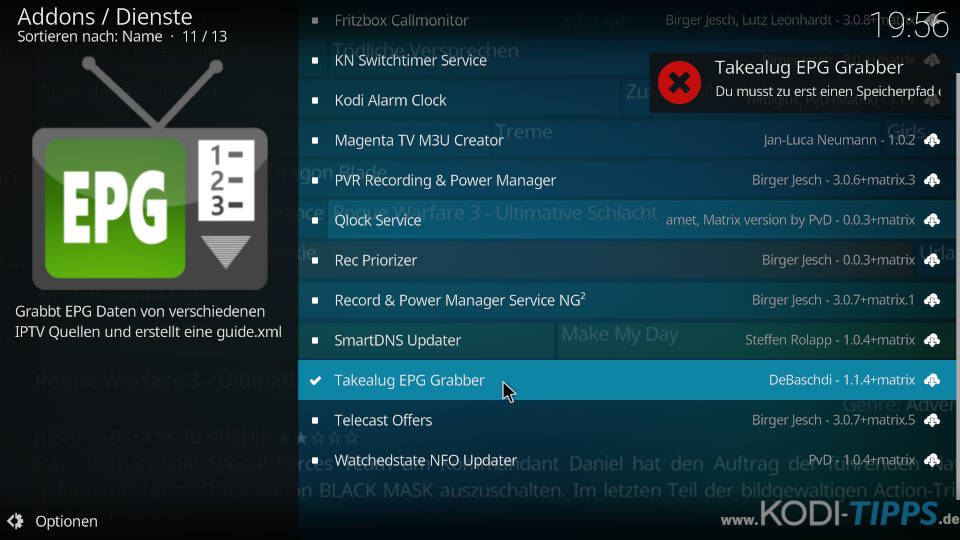The image size is (960, 540).
Task: Click the Takealug EPG Grabber notification title
Action: pyautogui.click(x=809, y=67)
